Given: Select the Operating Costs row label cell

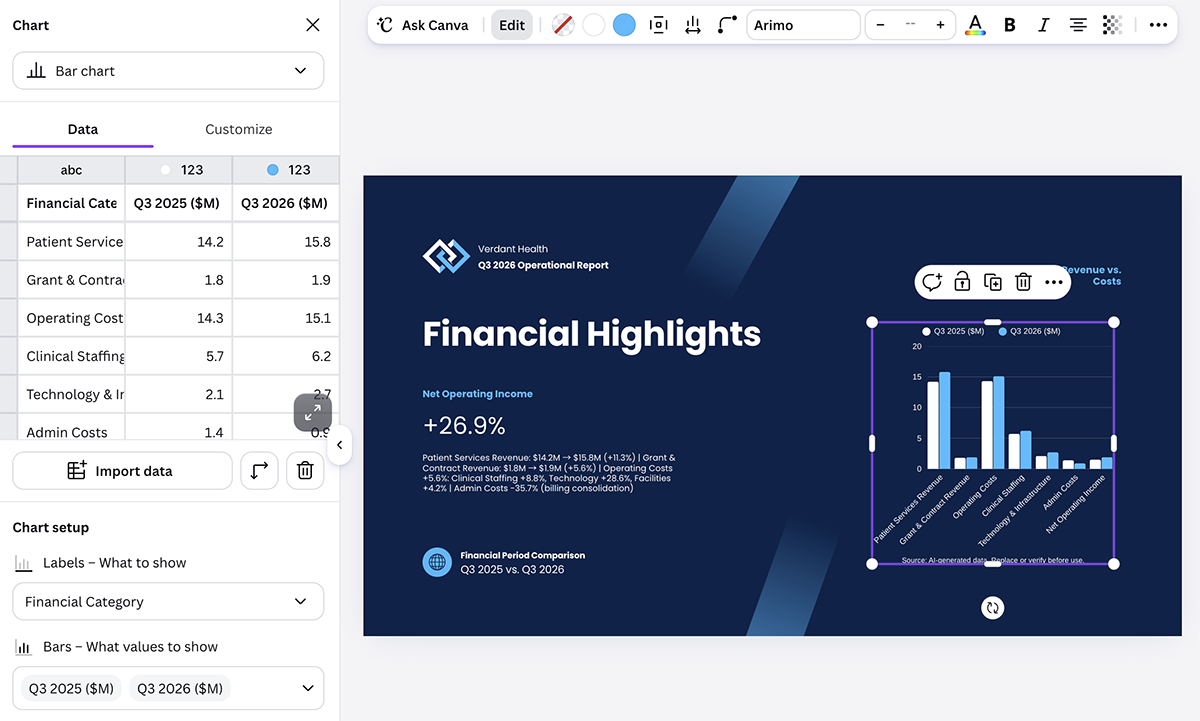Looking at the screenshot, I should coord(71,318).
